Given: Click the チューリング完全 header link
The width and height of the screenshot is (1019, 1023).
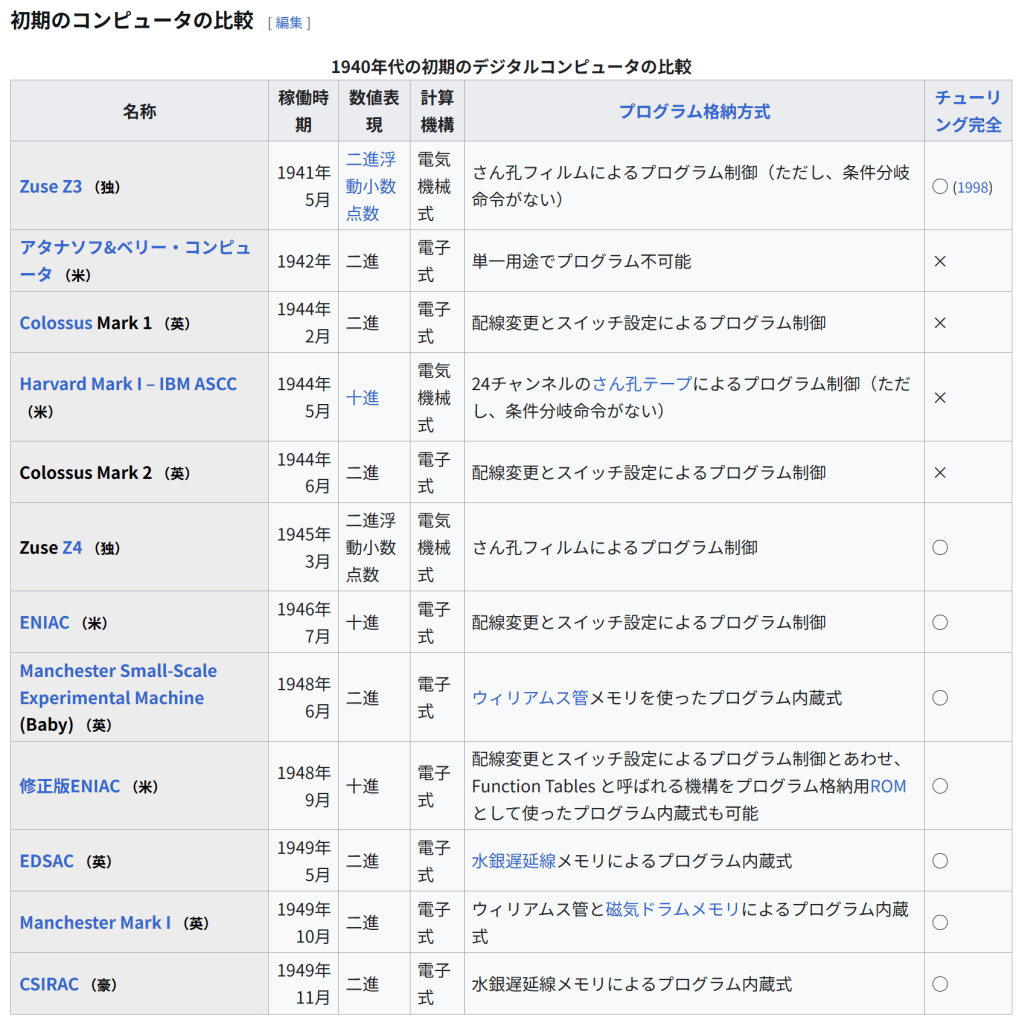Looking at the screenshot, I should [967, 111].
